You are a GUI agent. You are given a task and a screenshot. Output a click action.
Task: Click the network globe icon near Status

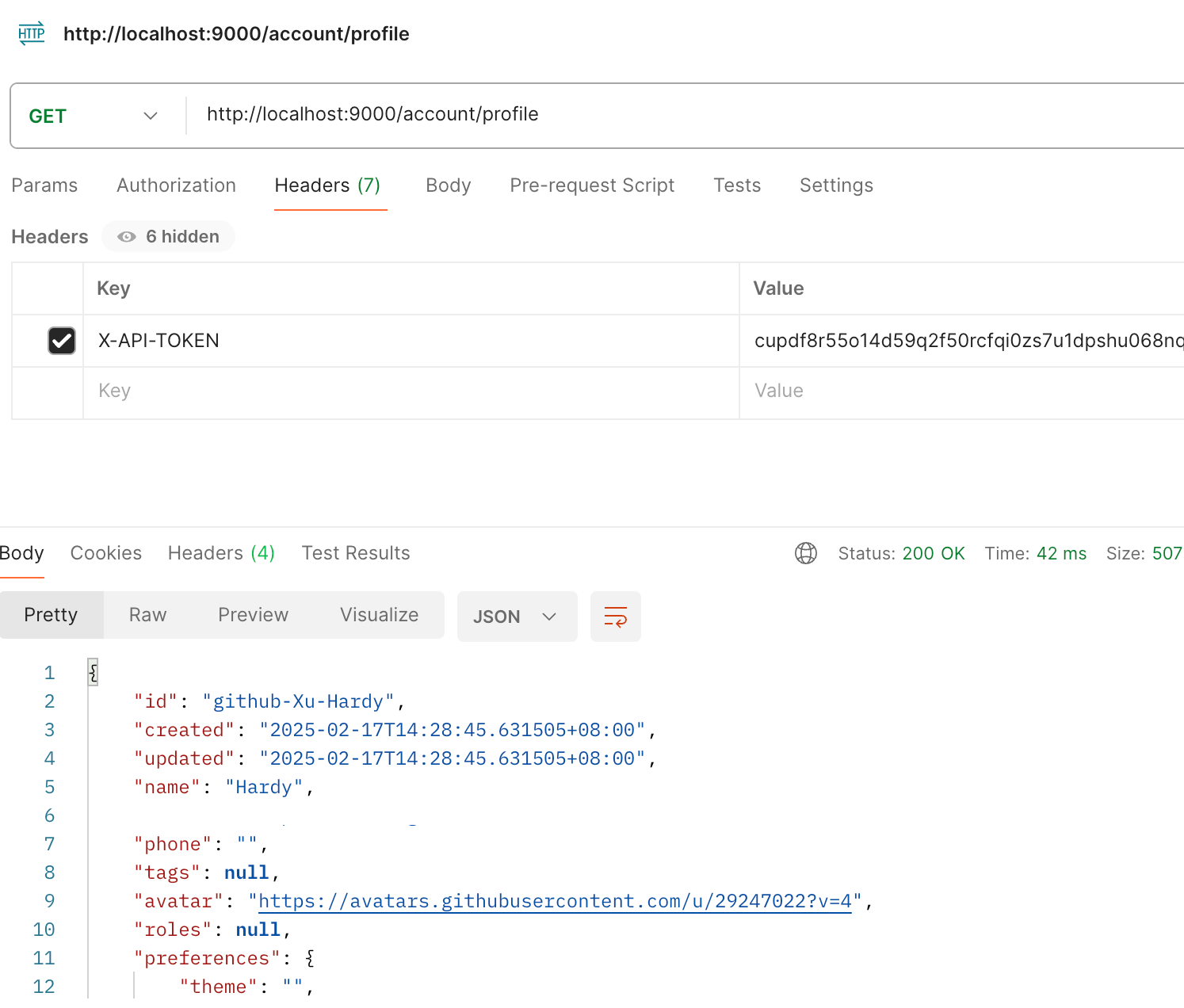point(806,553)
